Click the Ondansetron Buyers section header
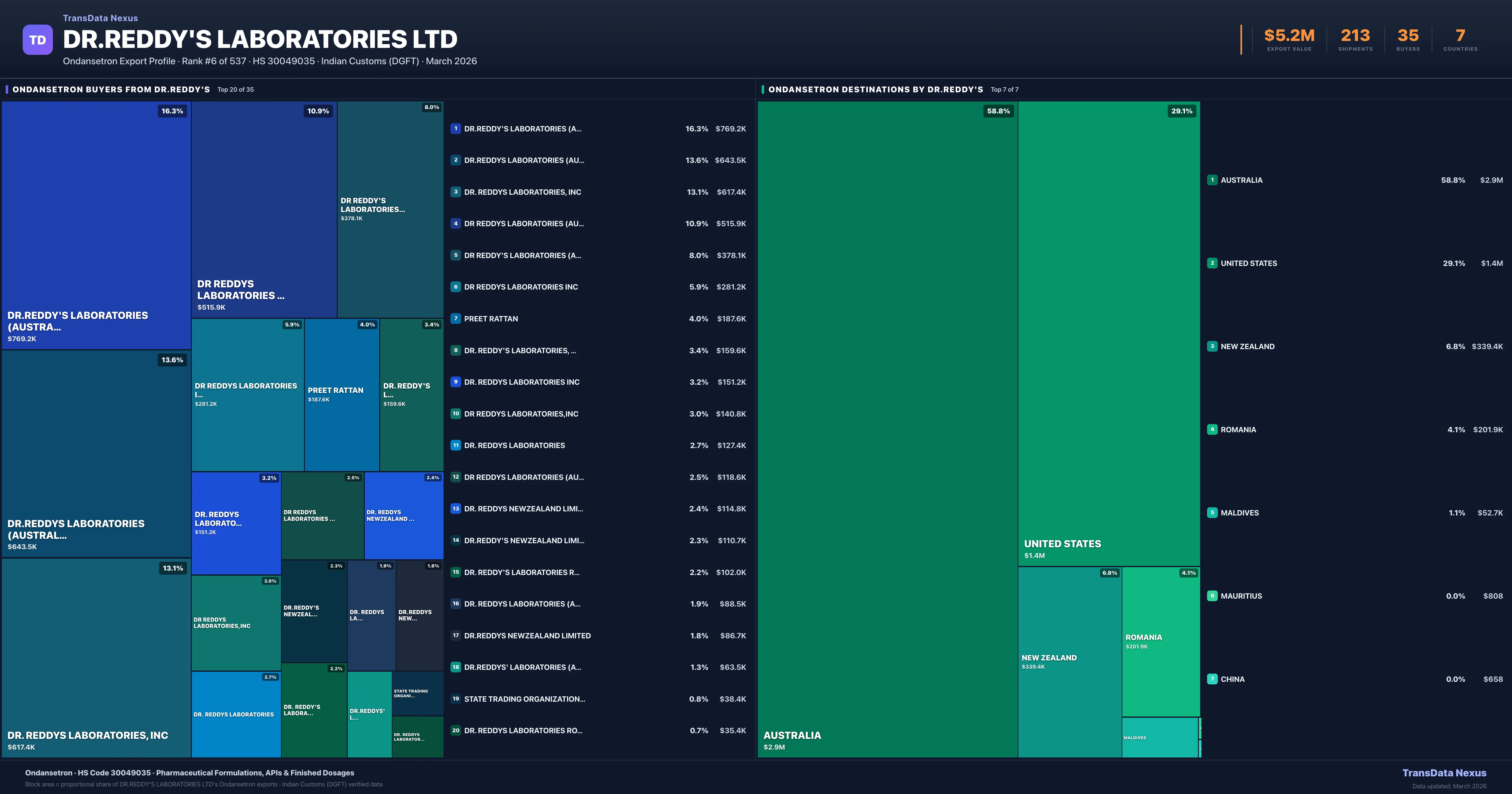Screen dimensions: 1512x794 pos(111,89)
